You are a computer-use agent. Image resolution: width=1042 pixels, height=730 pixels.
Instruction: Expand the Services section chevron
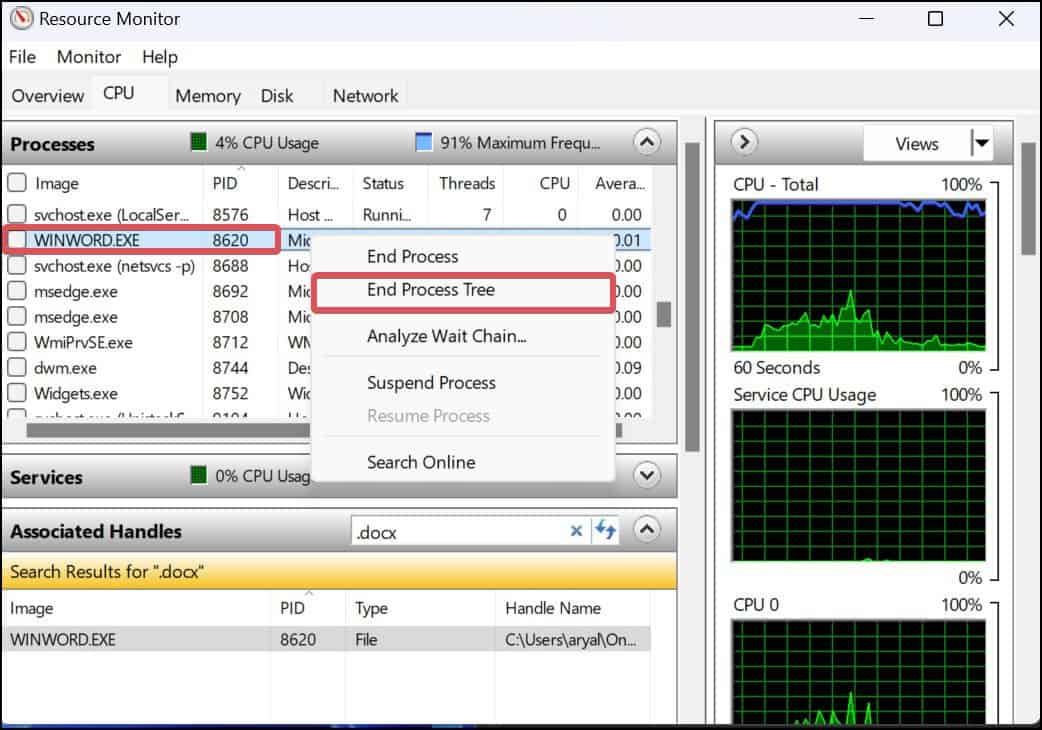coord(647,476)
